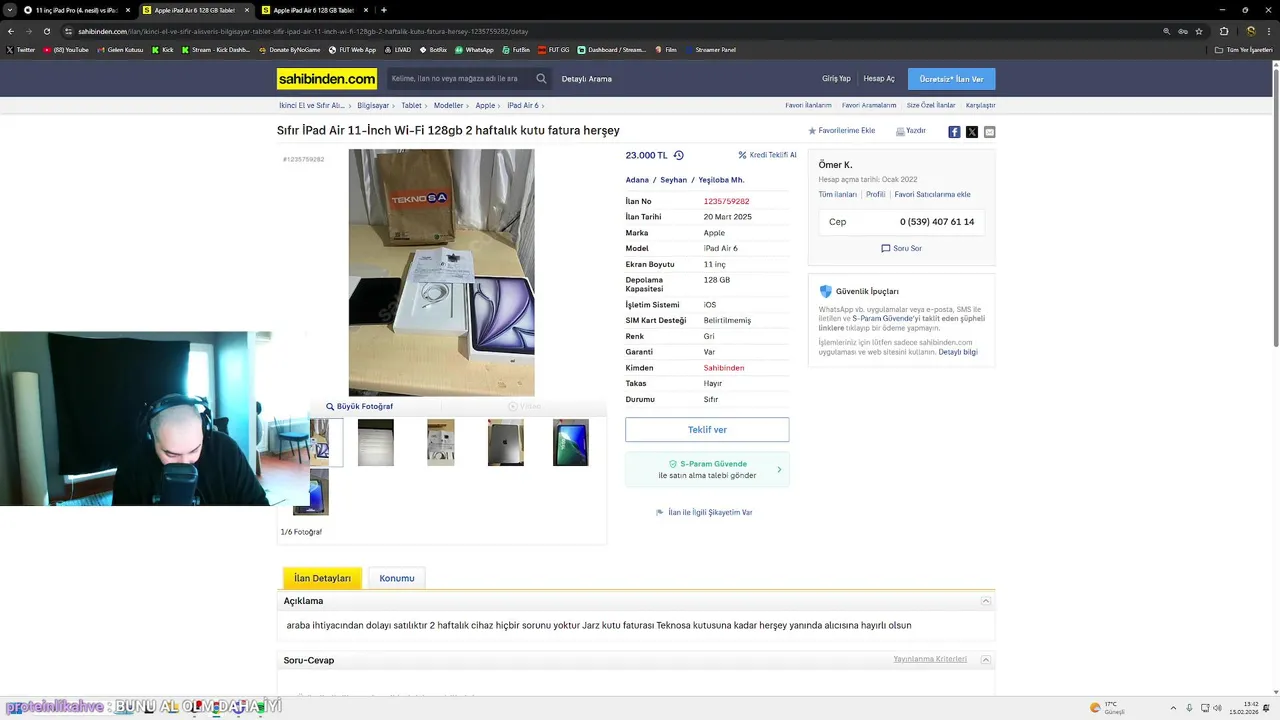Click the taskbar weather widget
Viewport: 1280px width, 720px height.
1107,708
